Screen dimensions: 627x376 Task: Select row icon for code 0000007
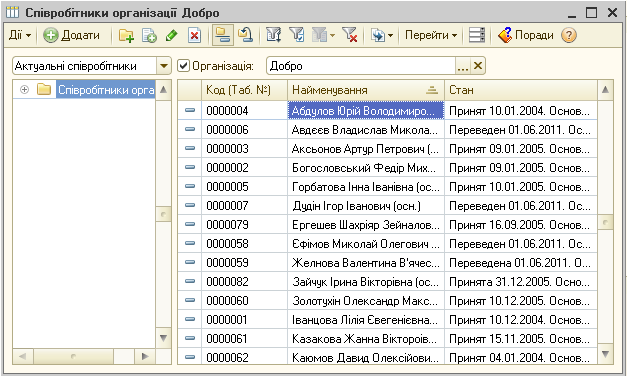(190, 205)
